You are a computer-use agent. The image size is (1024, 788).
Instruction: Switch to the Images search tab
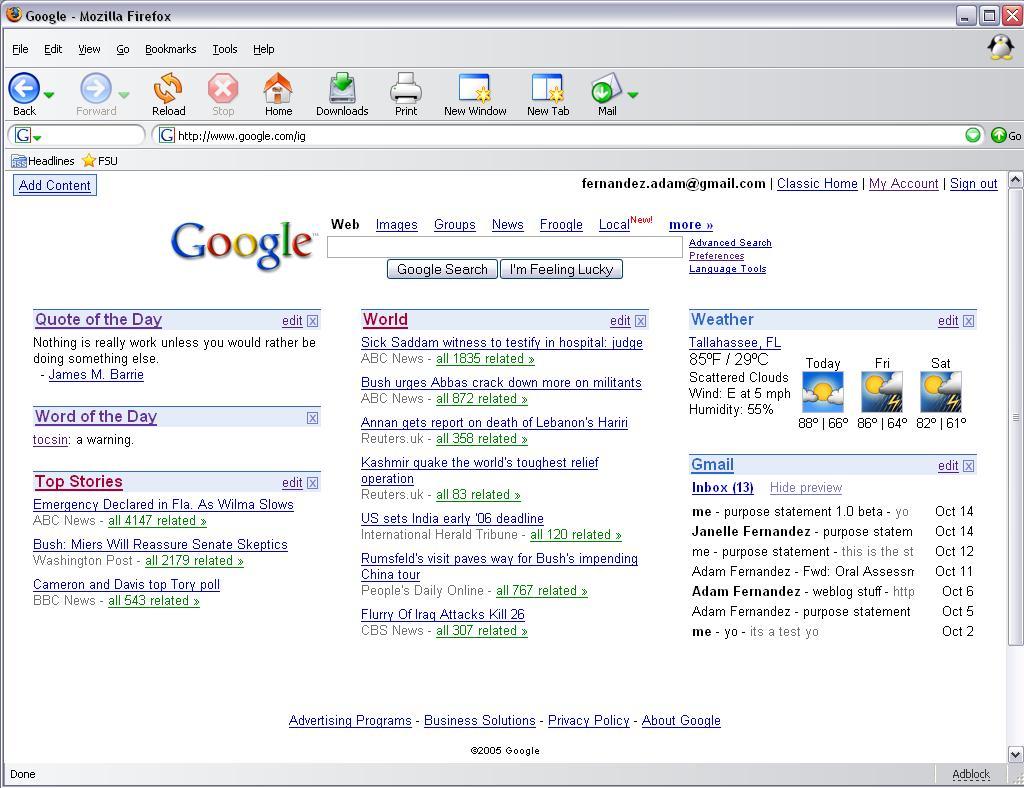[x=396, y=225]
